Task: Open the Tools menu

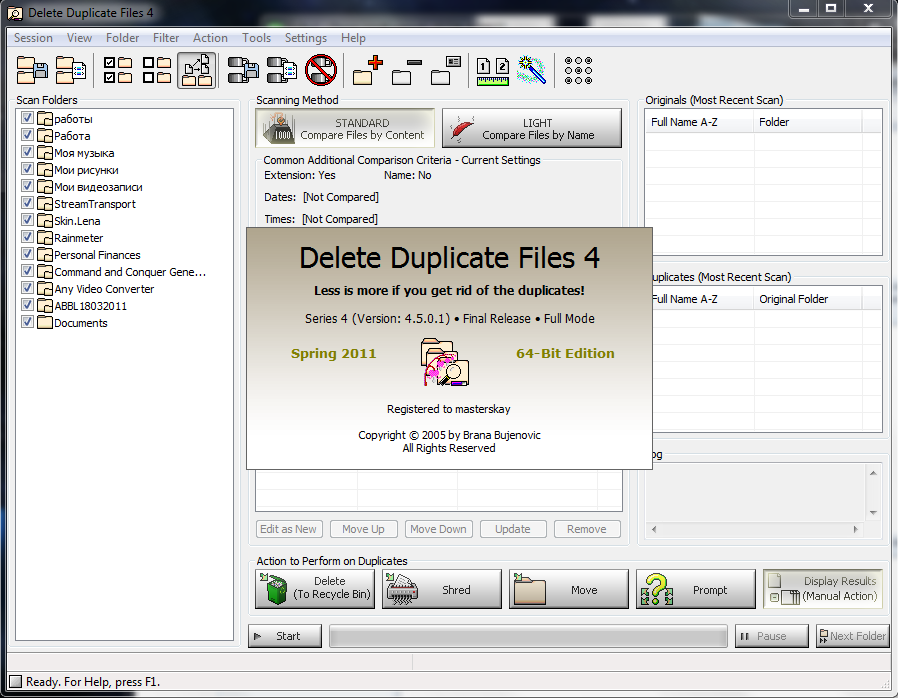Action: coord(256,38)
